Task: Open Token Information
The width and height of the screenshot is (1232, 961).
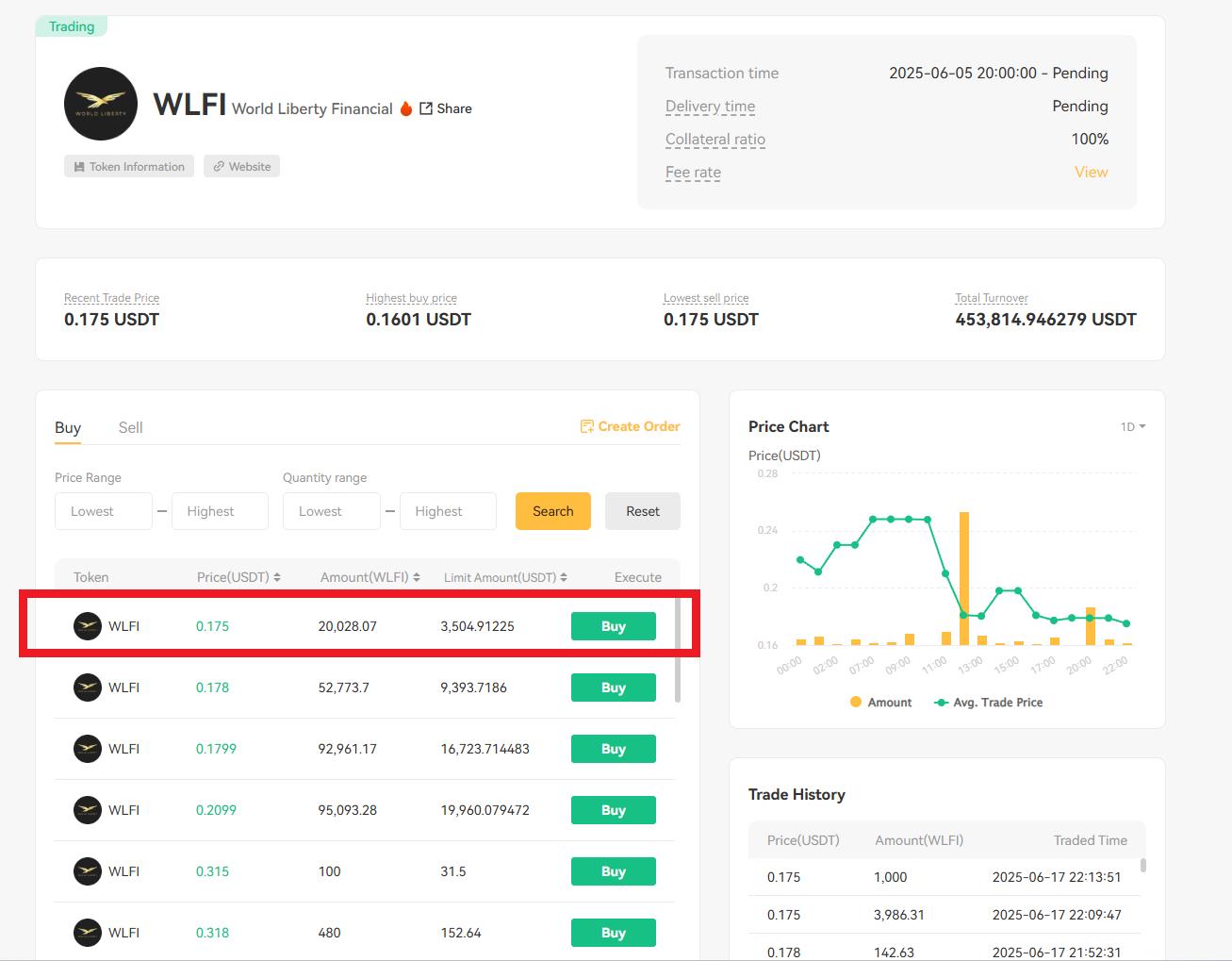Action: 129,167
